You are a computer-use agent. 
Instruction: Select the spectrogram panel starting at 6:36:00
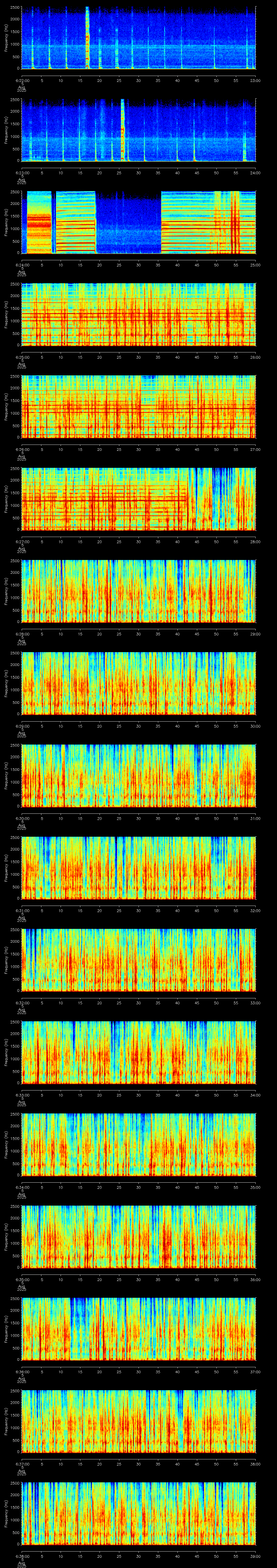[x=139, y=1329]
